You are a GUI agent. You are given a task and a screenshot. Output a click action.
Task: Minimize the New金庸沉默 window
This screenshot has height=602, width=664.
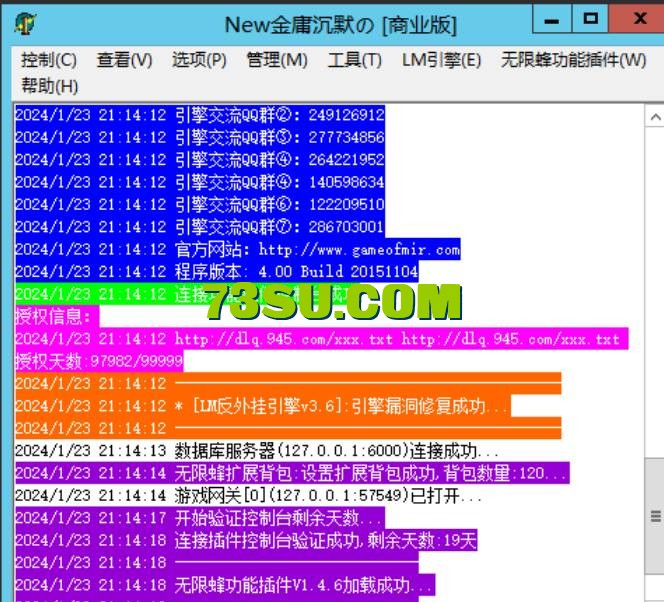click(x=552, y=19)
